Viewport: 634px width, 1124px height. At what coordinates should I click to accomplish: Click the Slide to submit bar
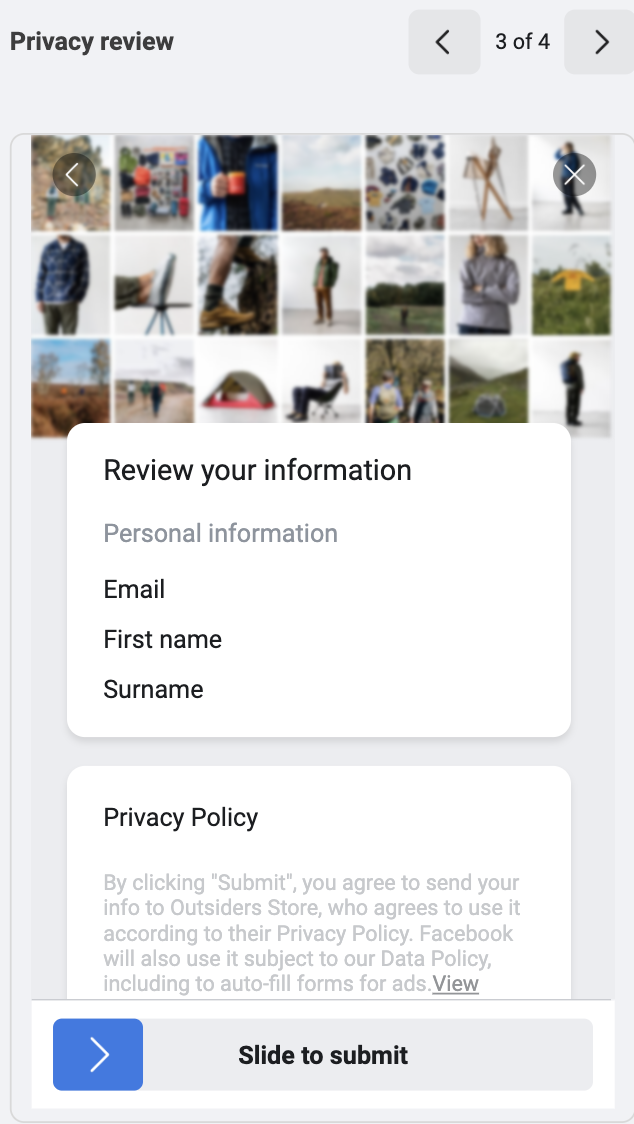pos(323,1055)
